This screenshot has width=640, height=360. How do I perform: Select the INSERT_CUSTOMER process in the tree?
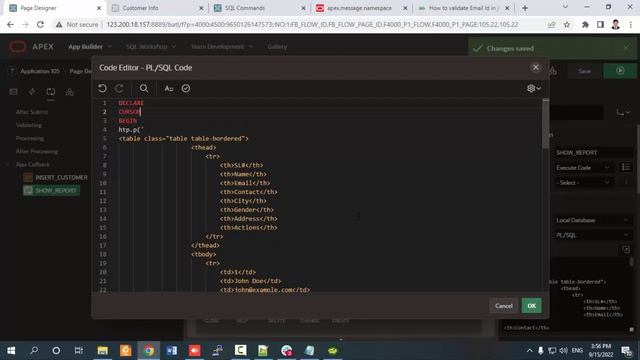[x=61, y=178]
